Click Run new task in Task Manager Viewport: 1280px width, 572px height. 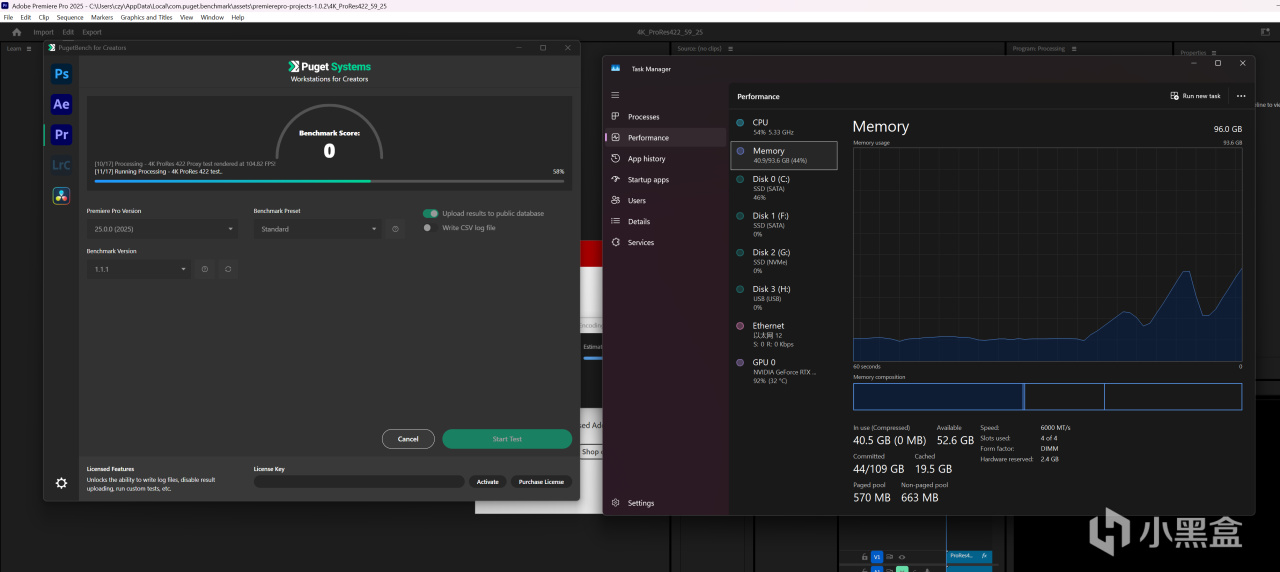click(1196, 96)
